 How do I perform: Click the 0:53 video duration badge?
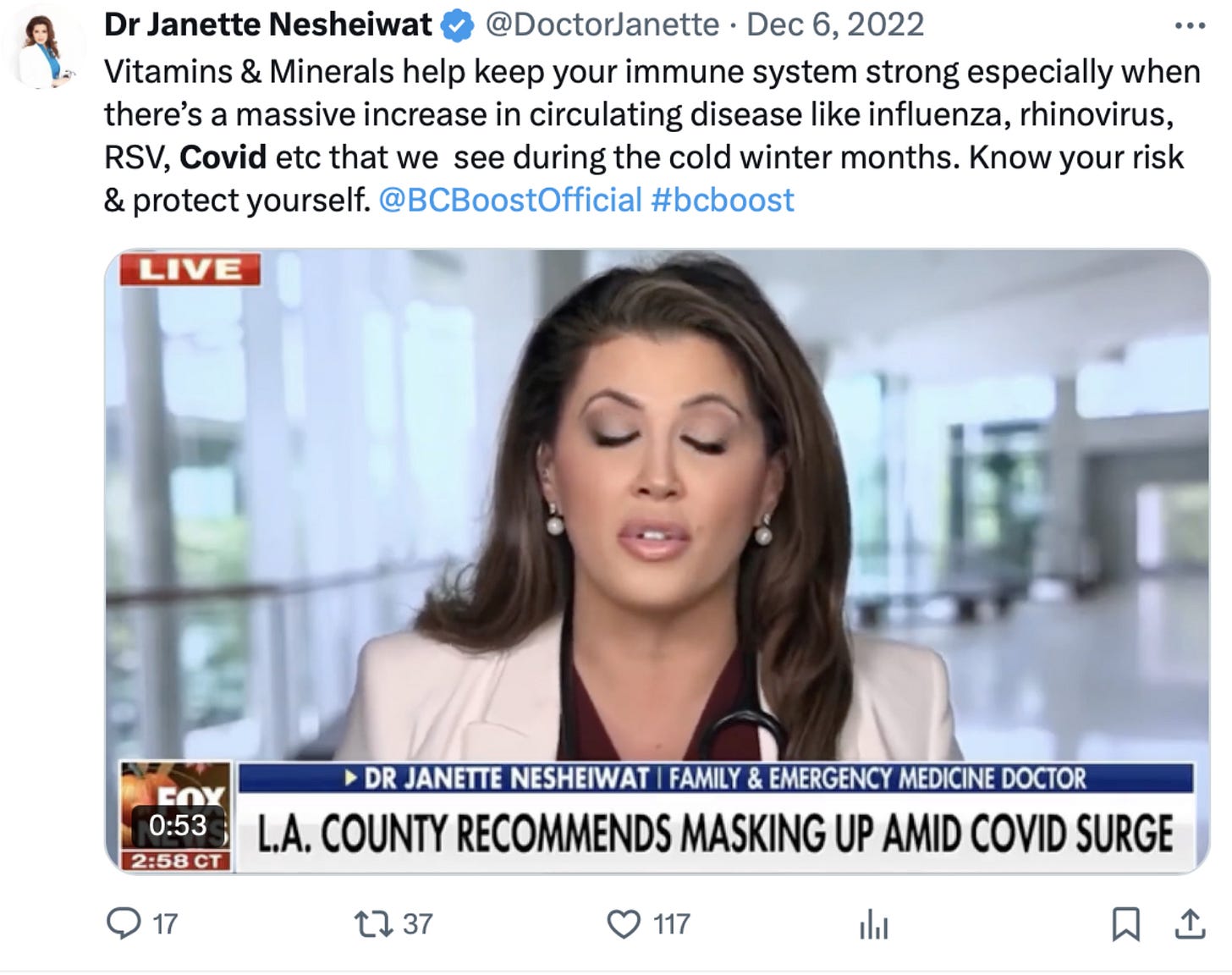tap(178, 824)
